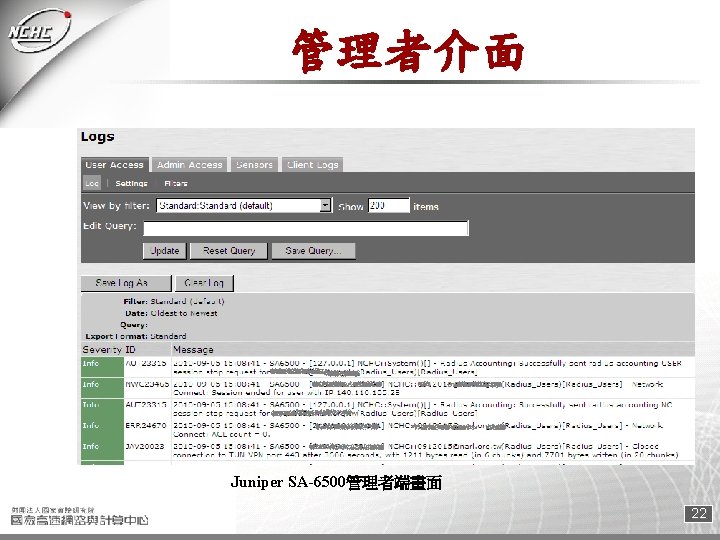Click the 'Filter: Standard (default)' line
720x540 pixels.
(x=174, y=302)
